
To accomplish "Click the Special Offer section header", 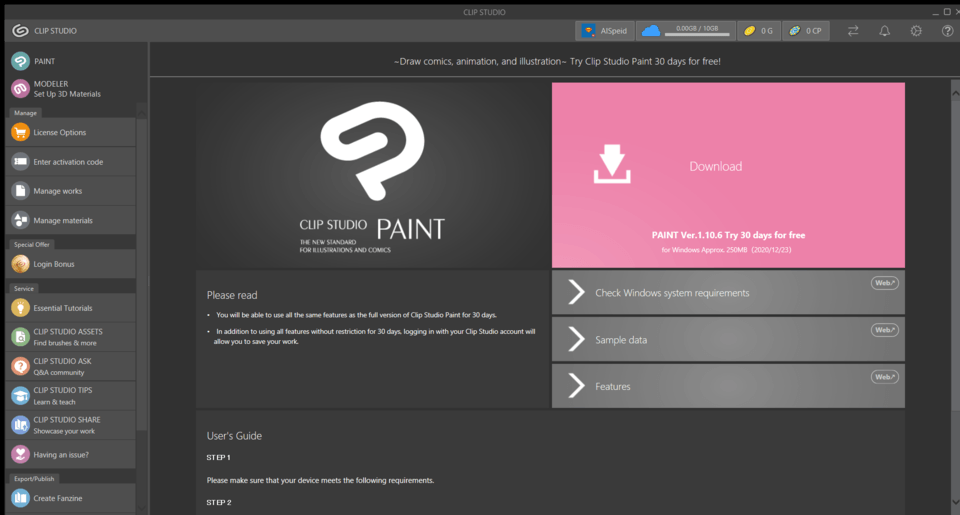I will click(x=32, y=244).
